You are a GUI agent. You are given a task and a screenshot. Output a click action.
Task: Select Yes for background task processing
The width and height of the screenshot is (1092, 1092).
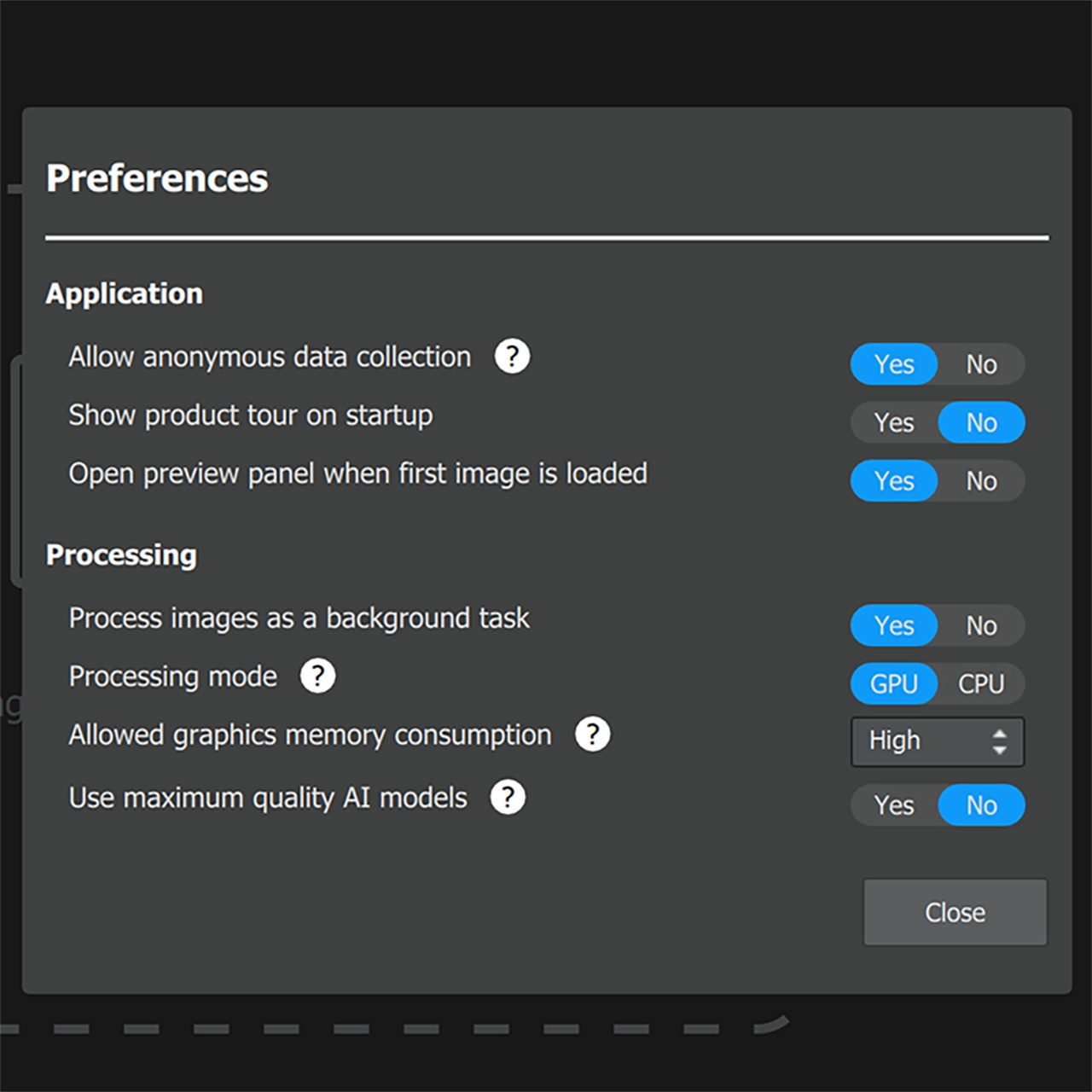point(894,626)
